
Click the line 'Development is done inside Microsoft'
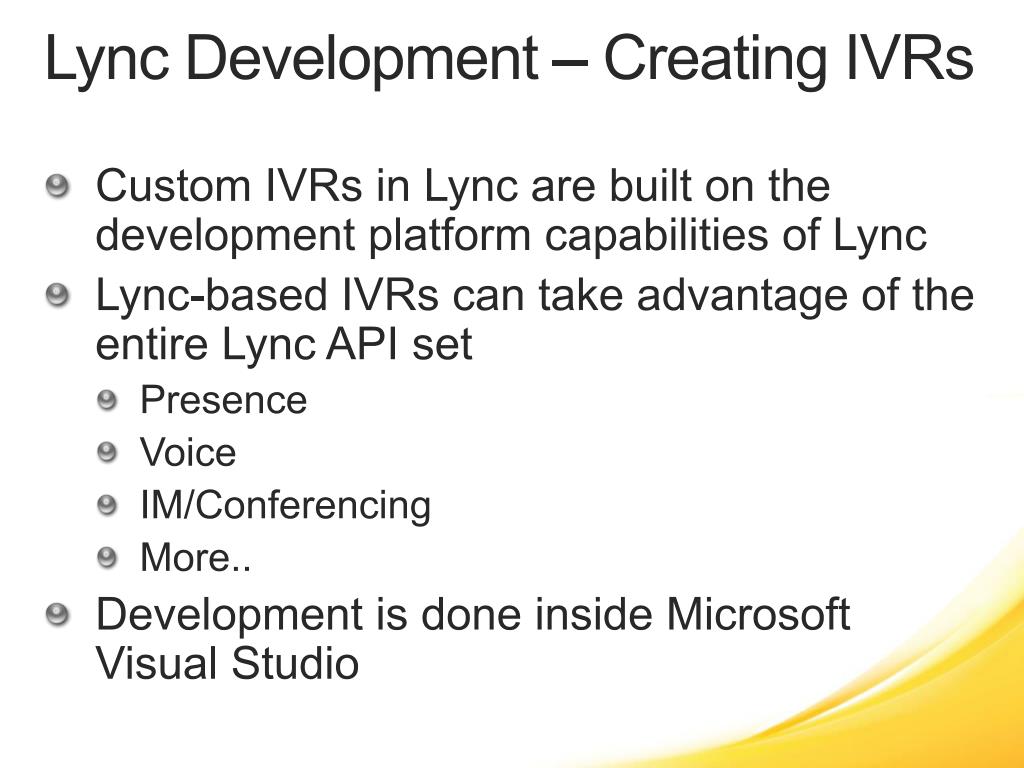[x=473, y=614]
